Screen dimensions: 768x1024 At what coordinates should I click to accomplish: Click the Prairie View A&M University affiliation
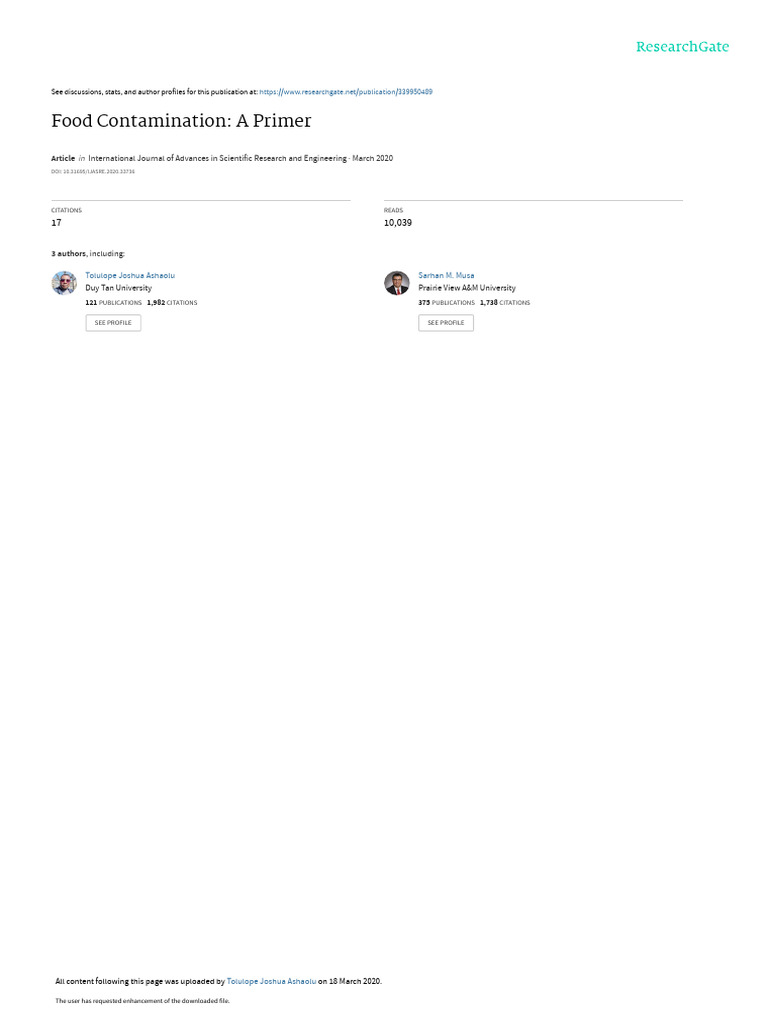[x=467, y=288]
